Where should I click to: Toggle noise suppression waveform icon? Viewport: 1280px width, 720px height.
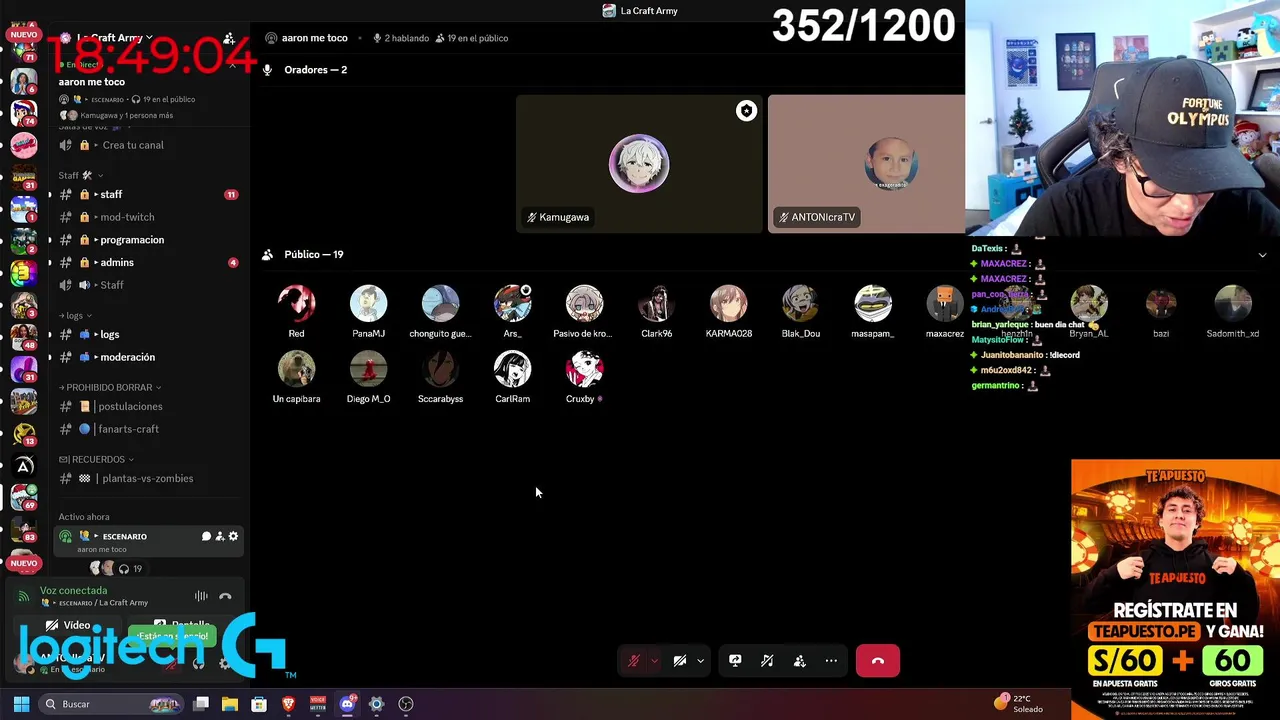pos(201,596)
